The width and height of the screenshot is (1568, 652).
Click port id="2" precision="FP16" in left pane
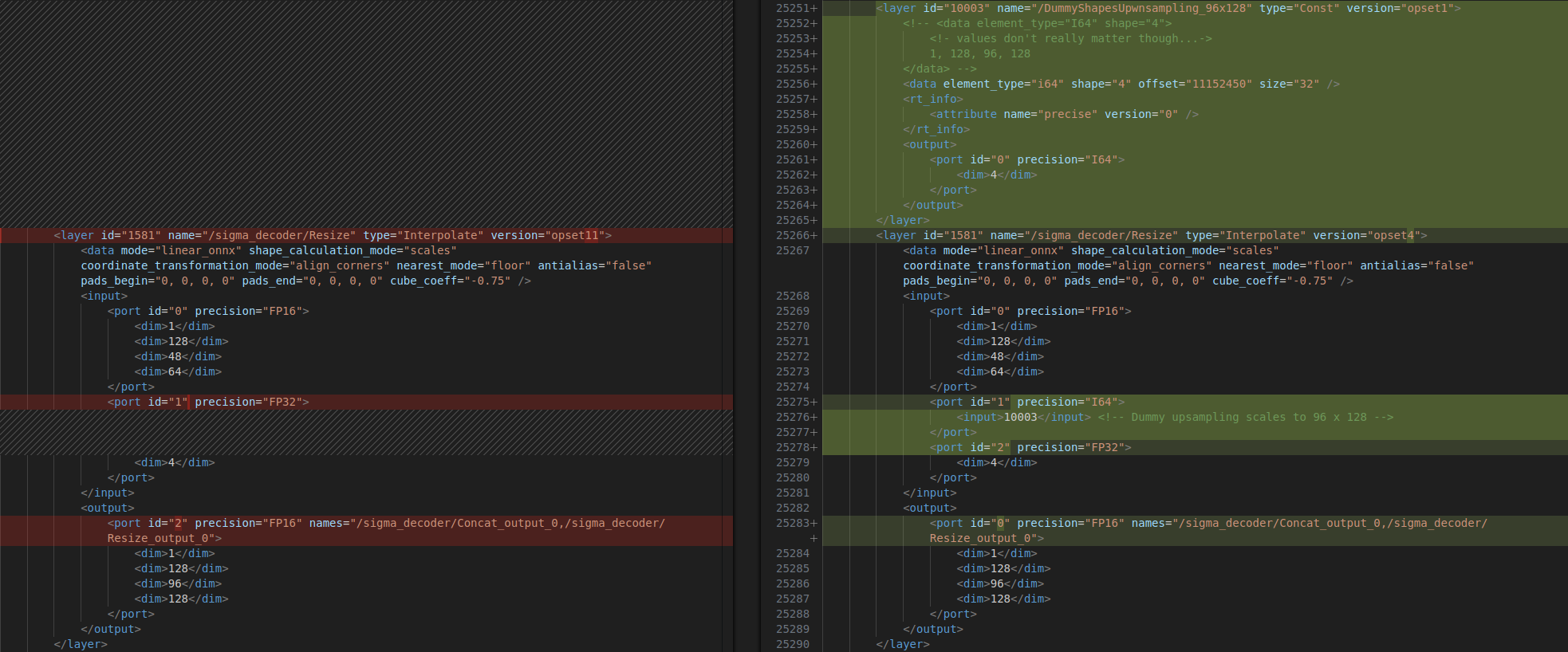(205, 523)
